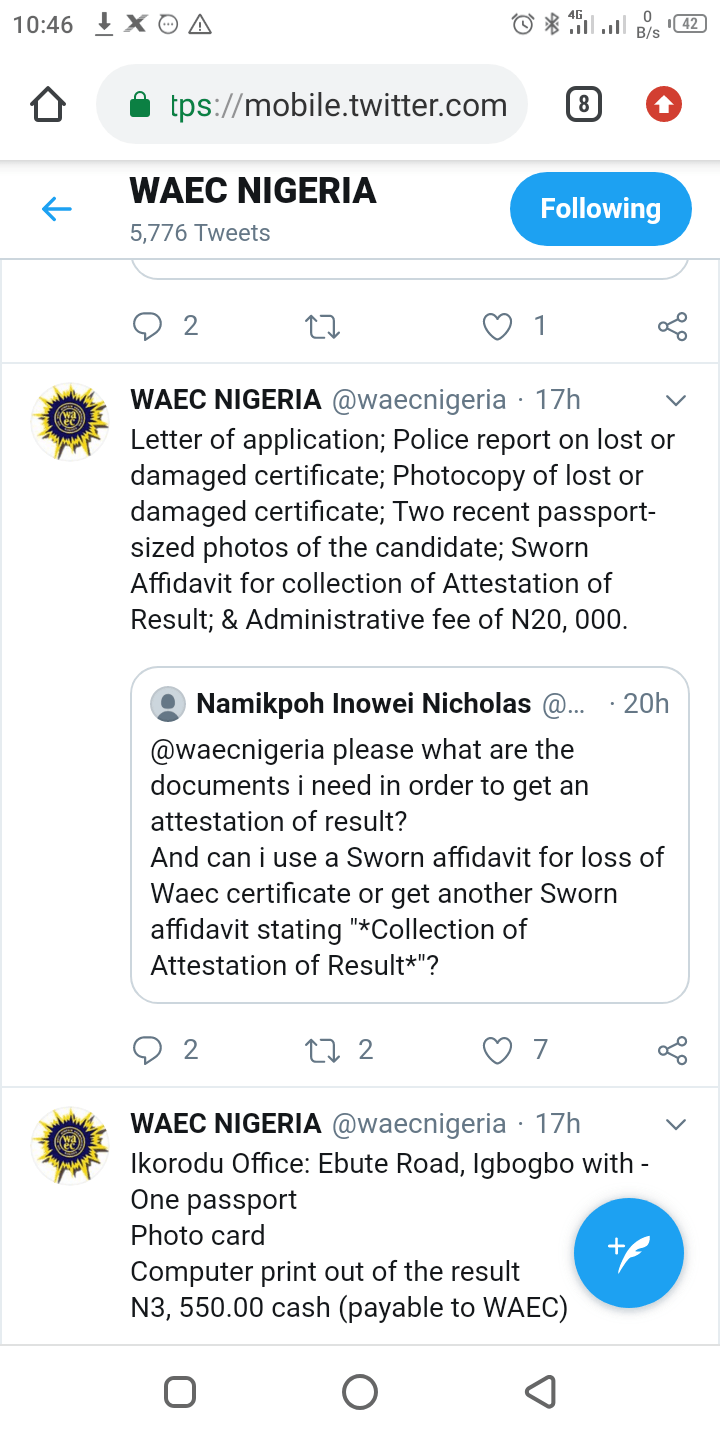Expand options chevron on Ikorodu Office tweet

point(676,1125)
